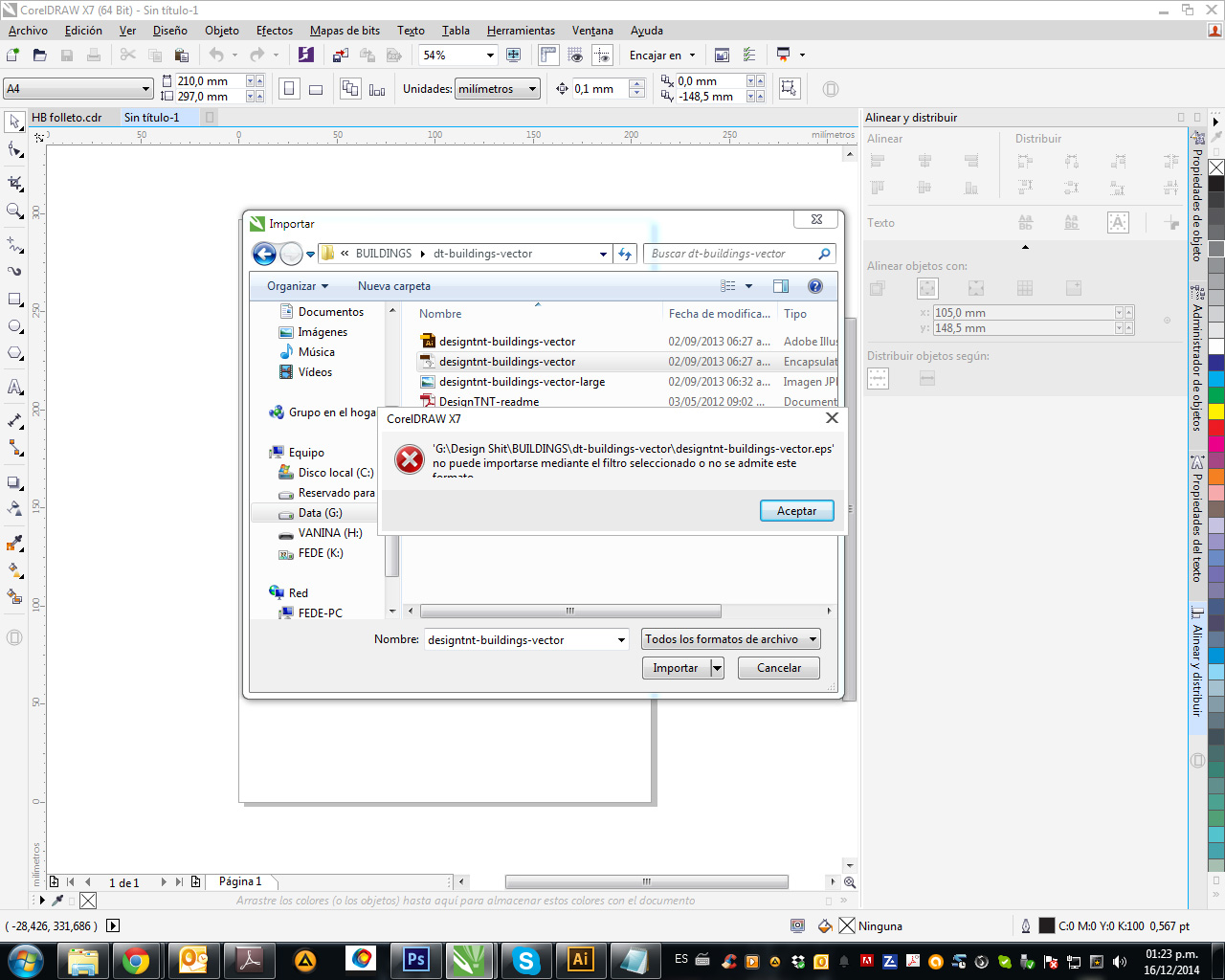Pick the yellow swatch in the color palette
This screenshot has height=980, width=1225.
(x=1216, y=412)
